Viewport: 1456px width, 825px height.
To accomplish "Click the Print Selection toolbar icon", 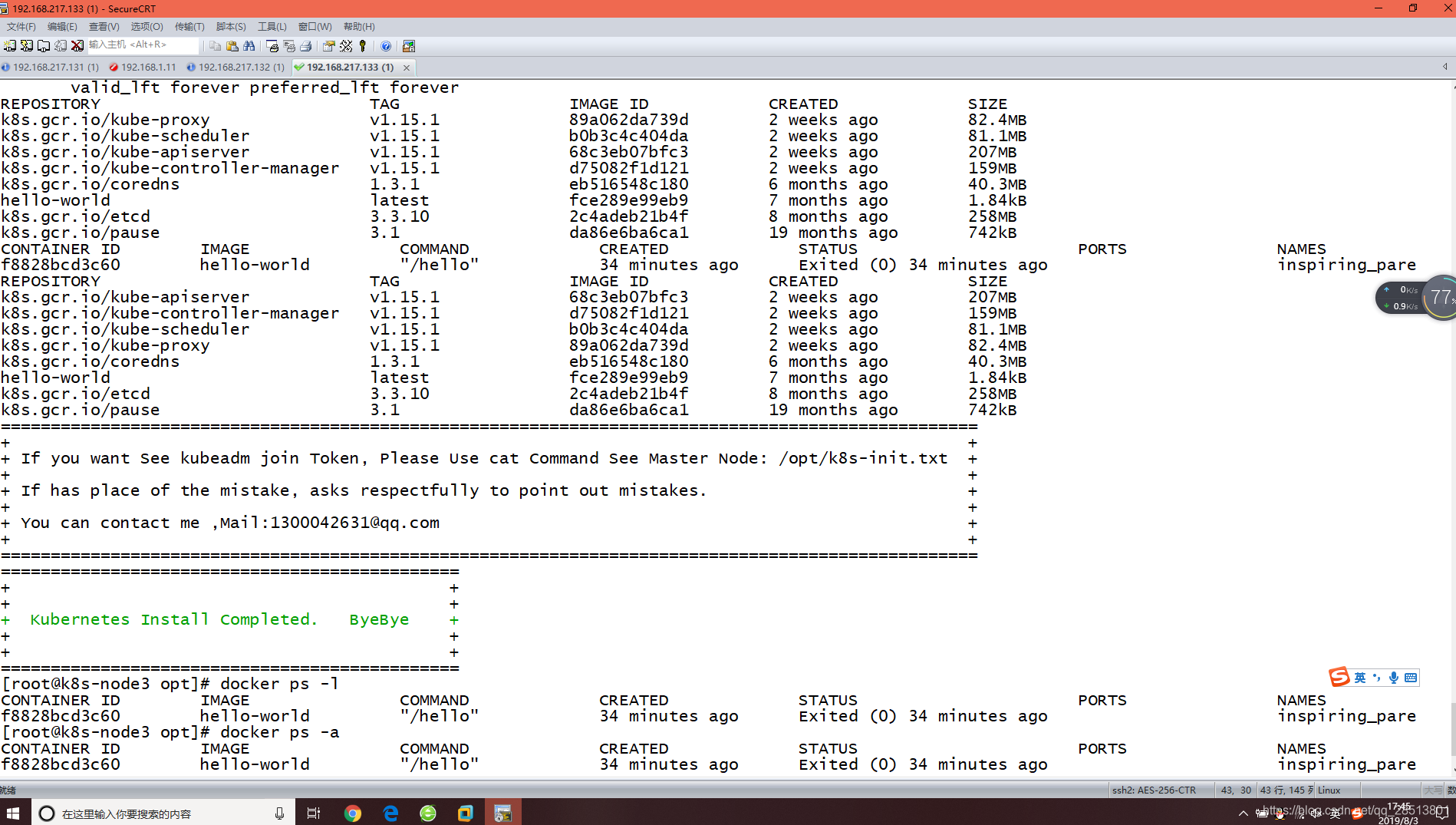I will click(x=289, y=46).
